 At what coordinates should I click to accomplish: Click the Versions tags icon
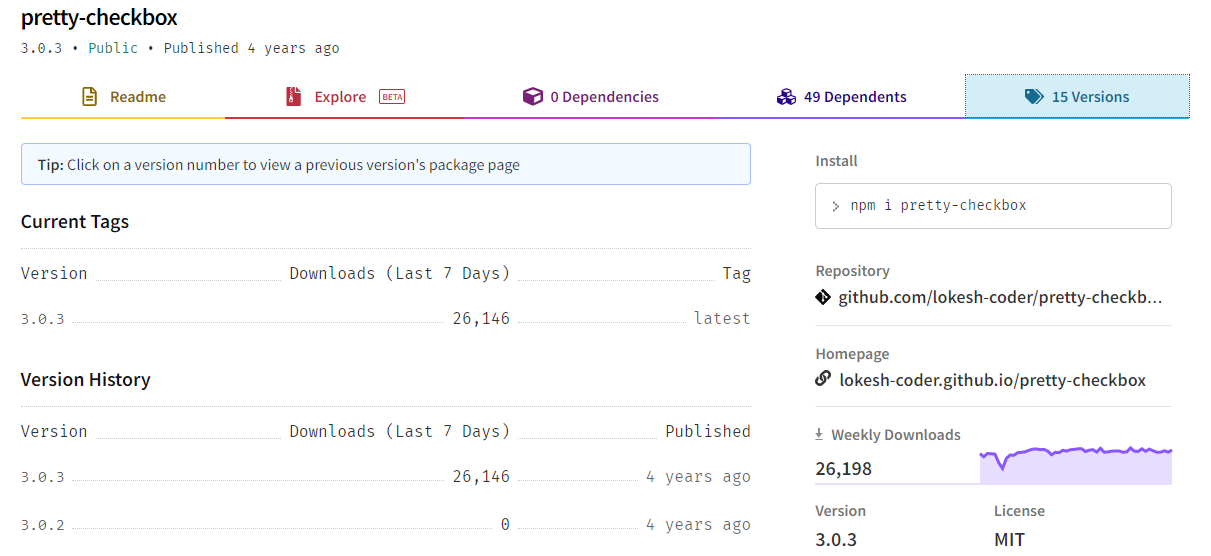[1034, 97]
